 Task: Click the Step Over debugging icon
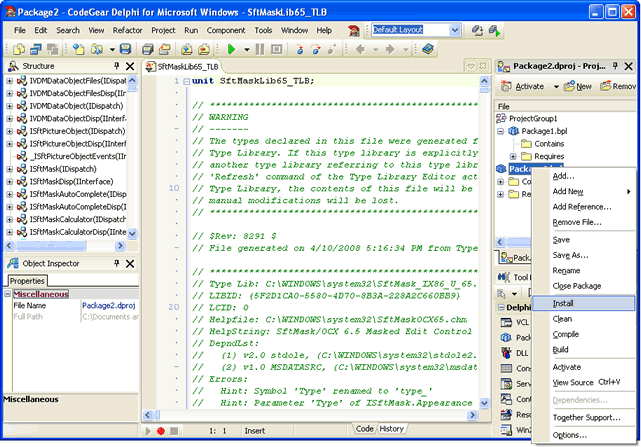pyautogui.click(x=316, y=49)
